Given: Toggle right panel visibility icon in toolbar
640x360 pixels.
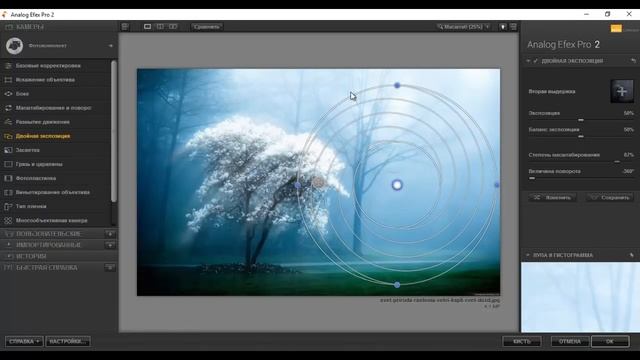Looking at the screenshot, I should click(513, 27).
